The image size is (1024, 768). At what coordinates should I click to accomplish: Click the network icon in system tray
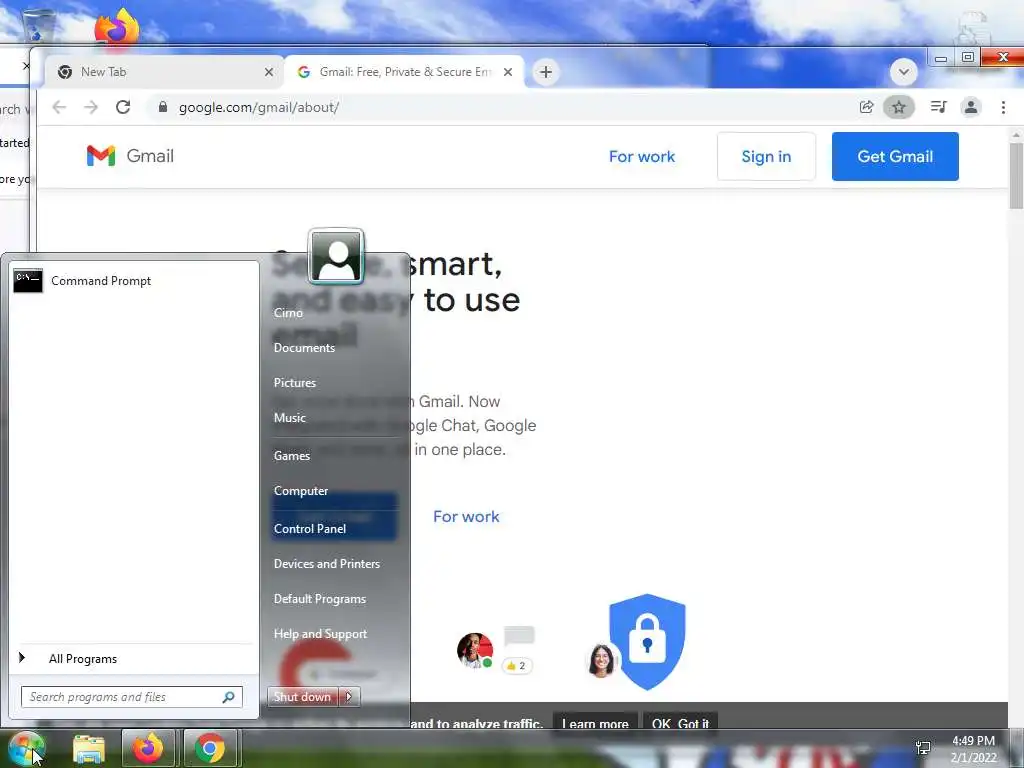pos(923,748)
